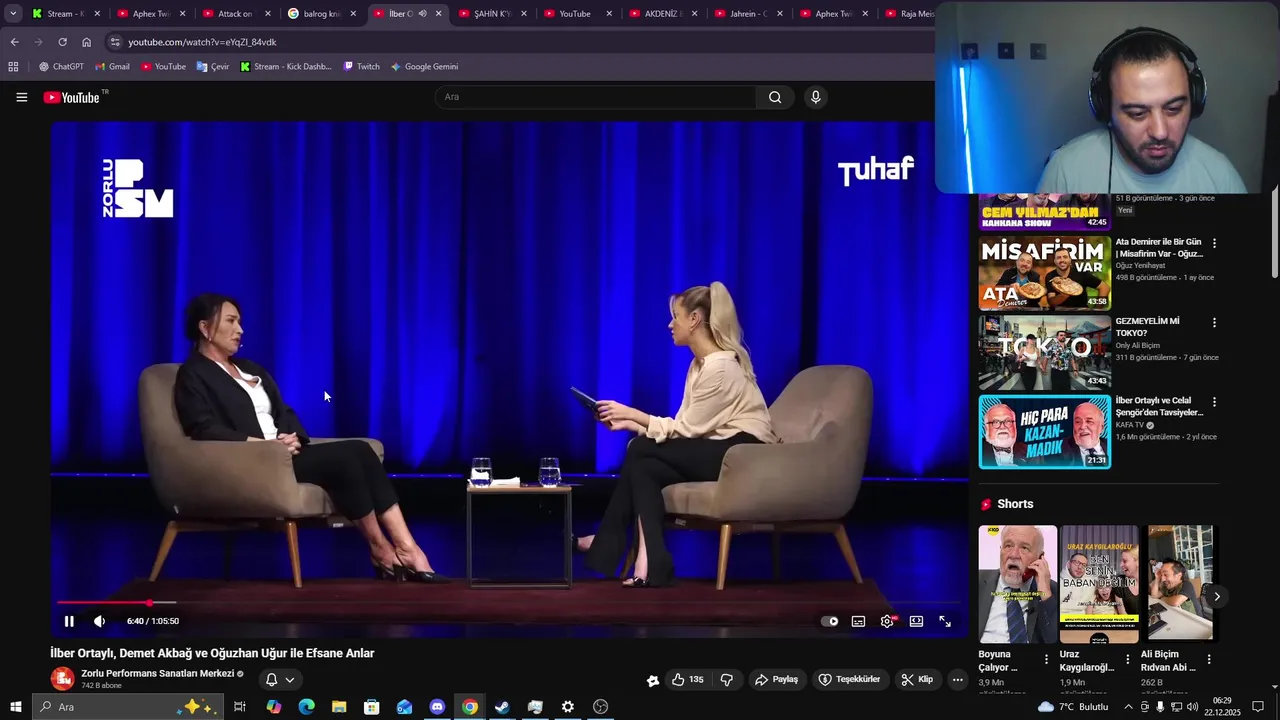Open options for GEZMEYELİM Mİ TOKYO video
The width and height of the screenshot is (1280, 720).
click(x=1214, y=323)
